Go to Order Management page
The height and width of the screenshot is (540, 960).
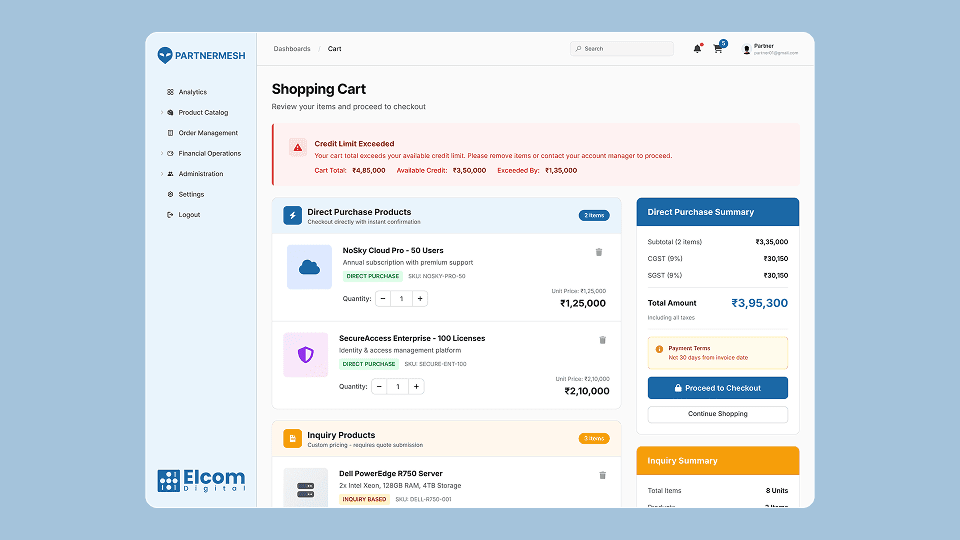[x=208, y=133]
